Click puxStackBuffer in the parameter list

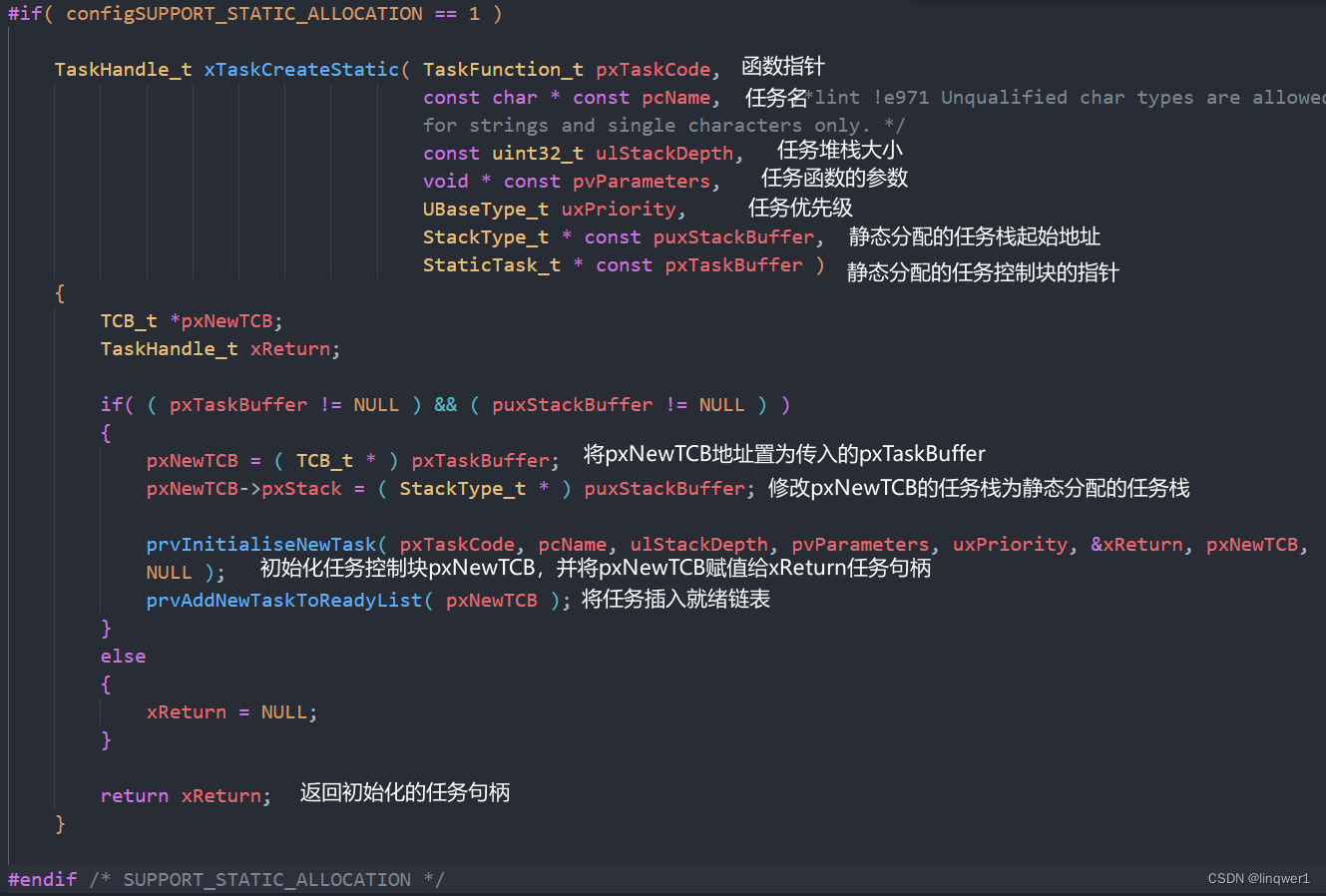[734, 237]
